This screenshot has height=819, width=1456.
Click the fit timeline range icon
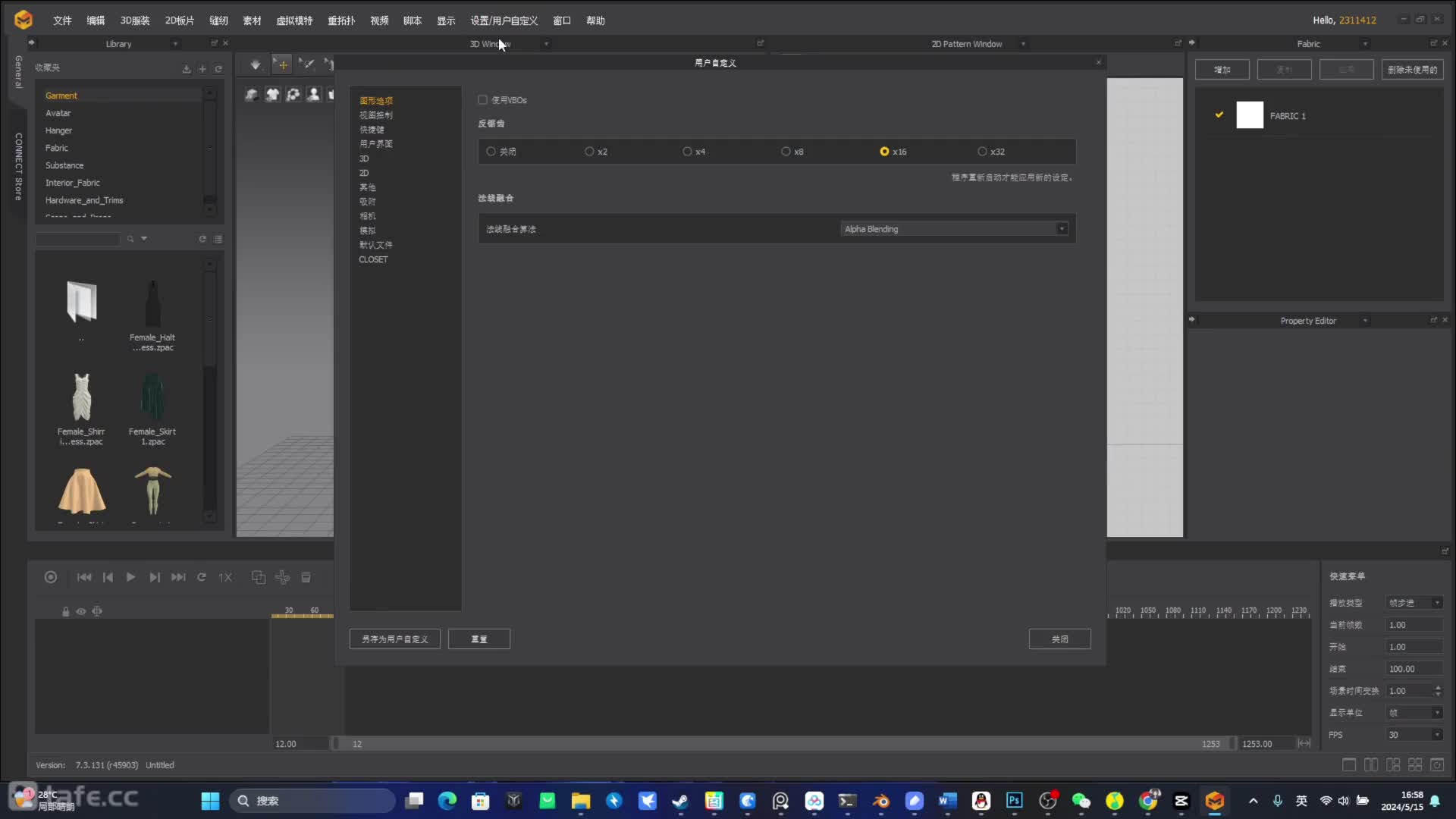click(1304, 743)
